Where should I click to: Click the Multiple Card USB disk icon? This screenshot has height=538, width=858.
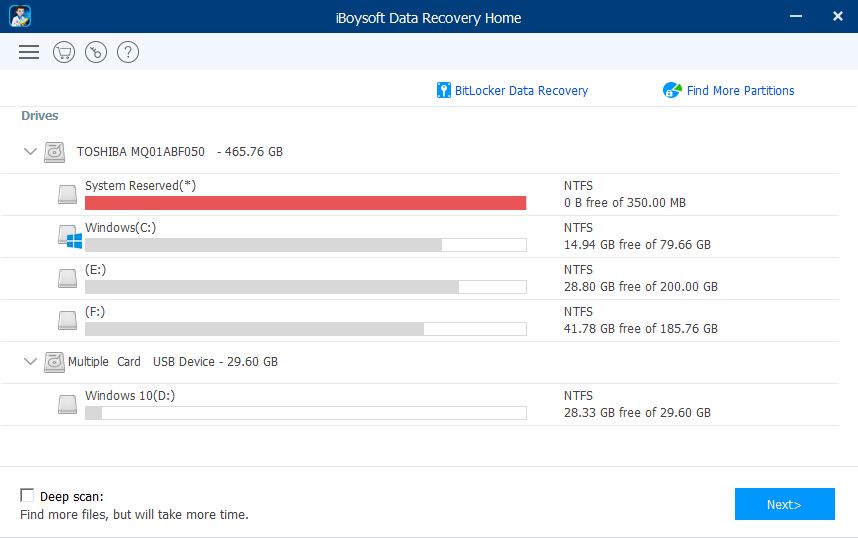(55, 362)
